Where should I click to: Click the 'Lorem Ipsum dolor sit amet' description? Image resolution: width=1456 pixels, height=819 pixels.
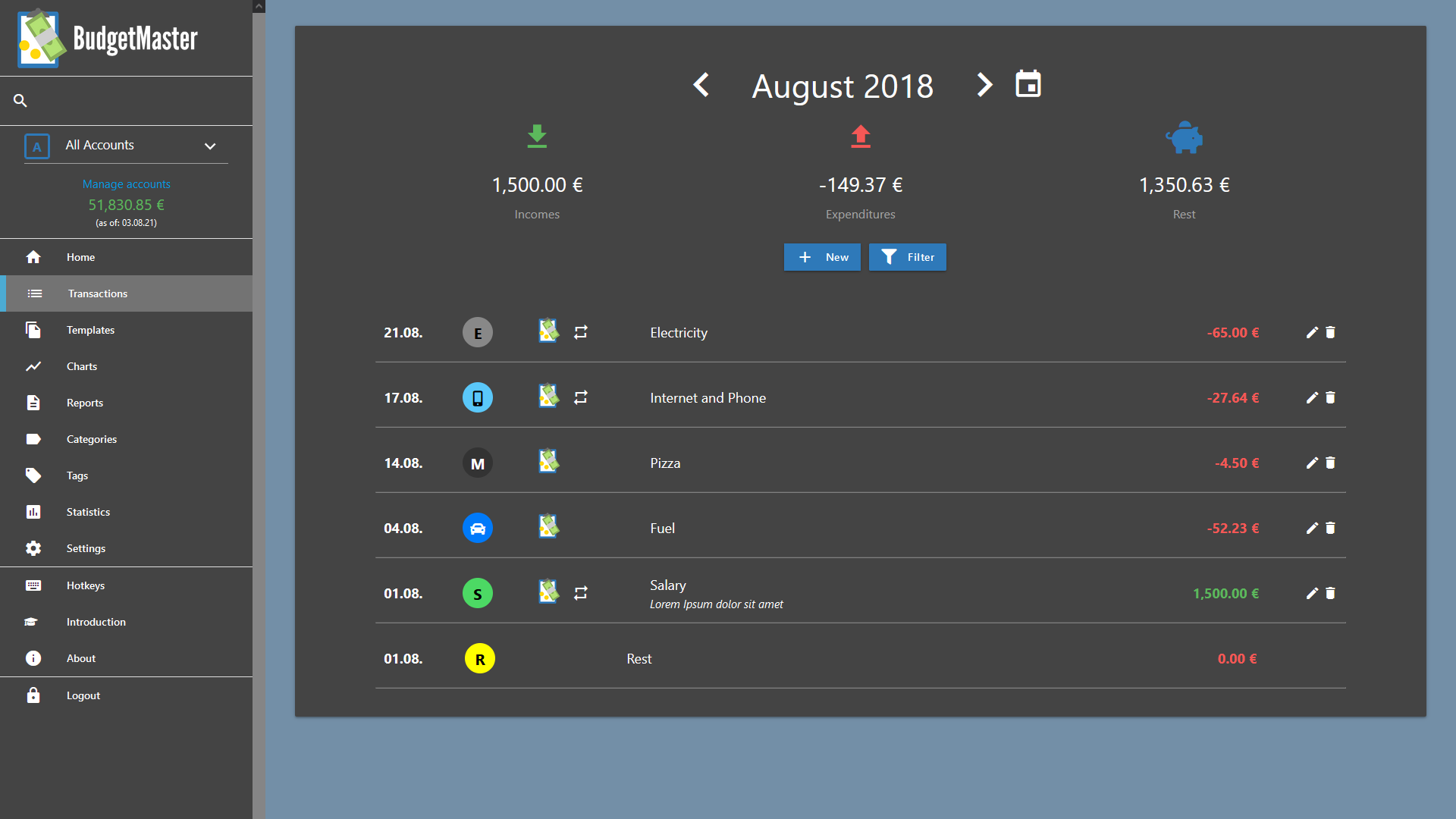716,605
